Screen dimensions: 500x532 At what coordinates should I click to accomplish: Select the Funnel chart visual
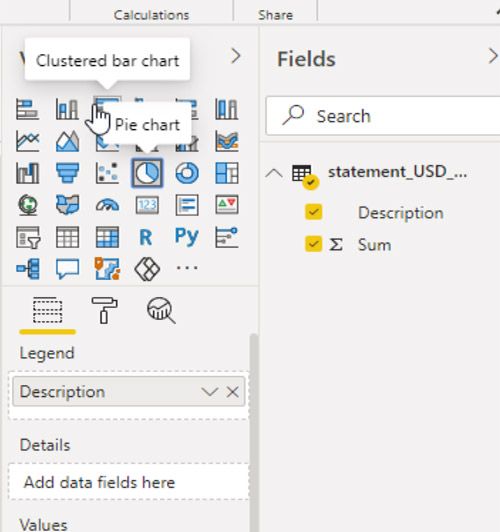click(x=68, y=173)
